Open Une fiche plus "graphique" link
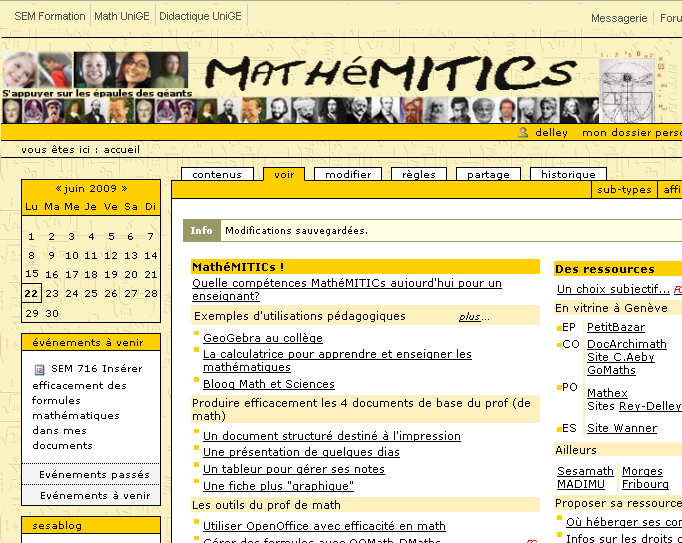Image resolution: width=682 pixels, height=543 pixels. 278,486
